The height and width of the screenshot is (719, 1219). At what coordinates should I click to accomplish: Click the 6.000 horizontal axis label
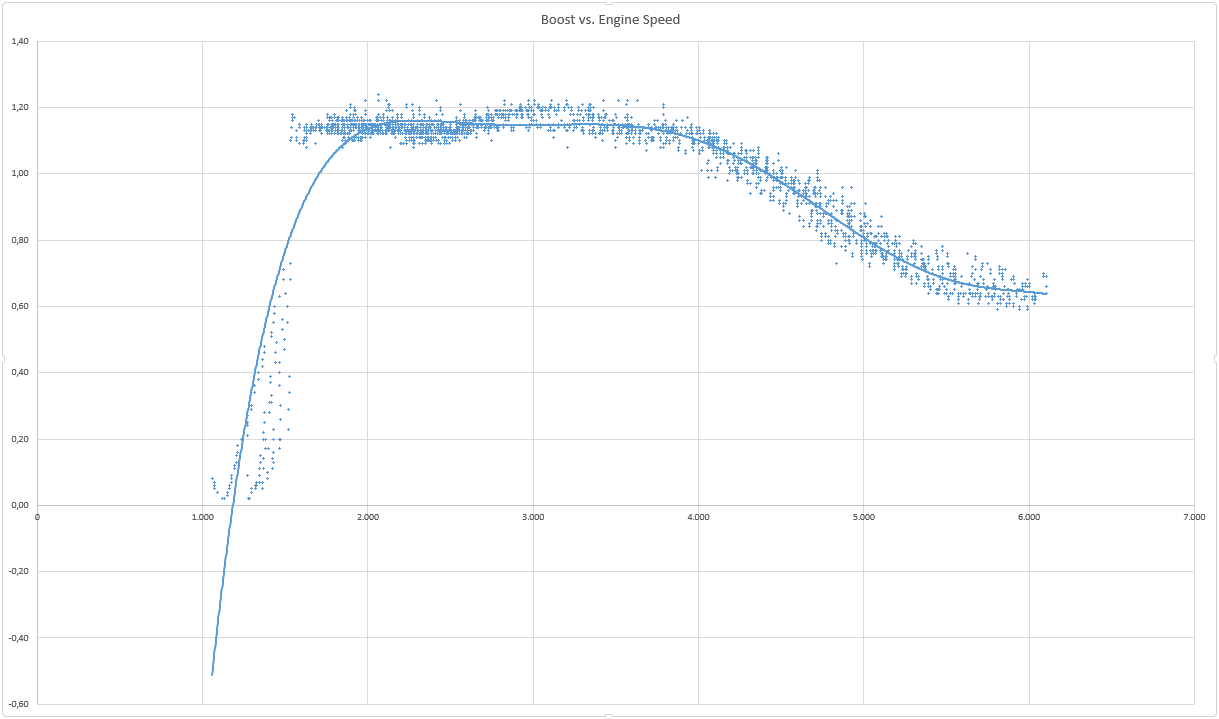tap(1029, 517)
